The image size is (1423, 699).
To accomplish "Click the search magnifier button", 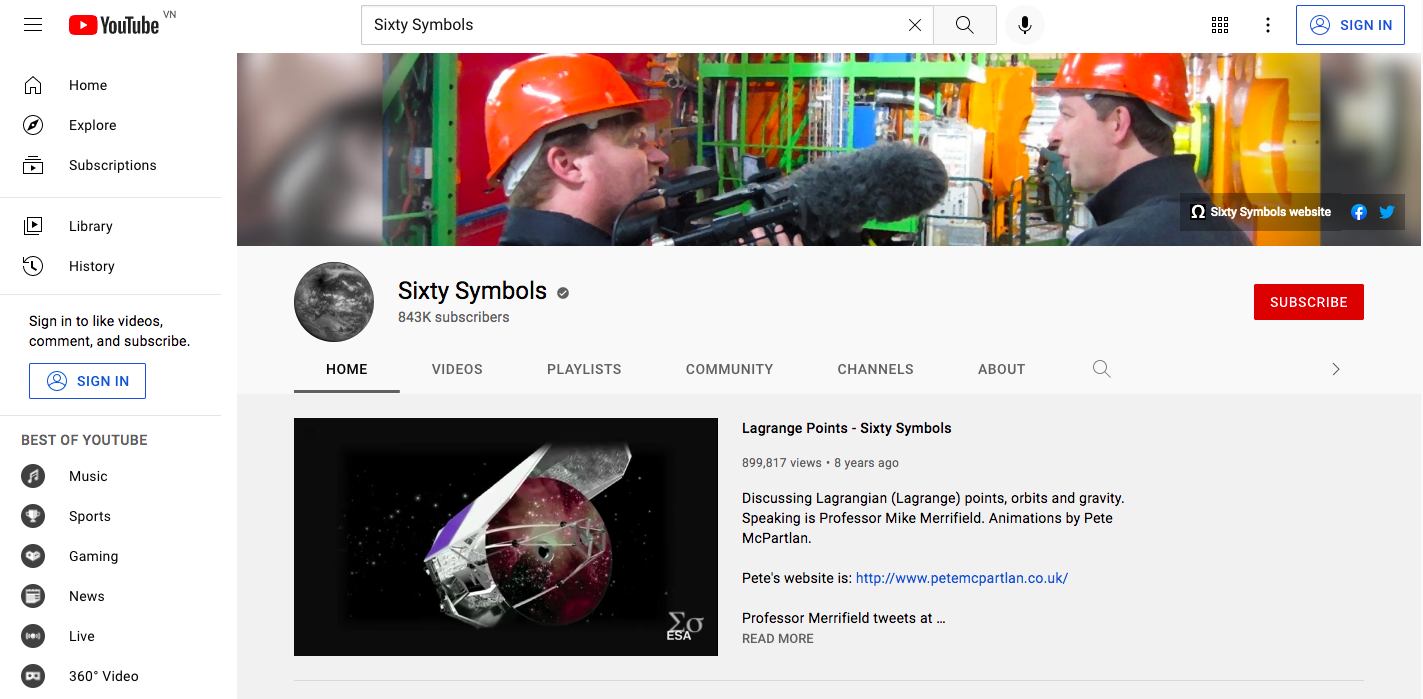I will [x=964, y=25].
